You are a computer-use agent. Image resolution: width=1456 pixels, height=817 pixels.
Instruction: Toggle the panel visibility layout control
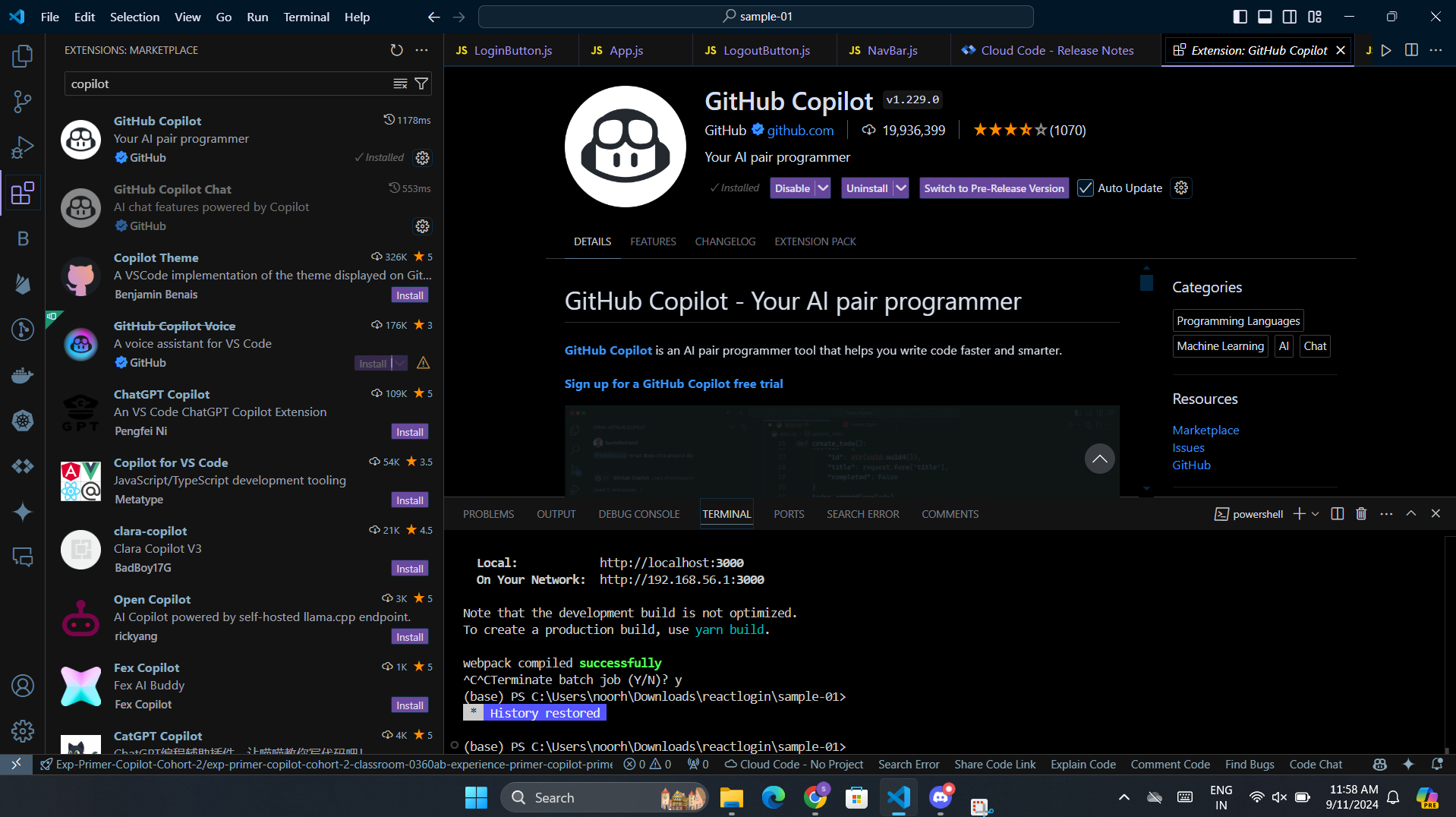(1264, 16)
